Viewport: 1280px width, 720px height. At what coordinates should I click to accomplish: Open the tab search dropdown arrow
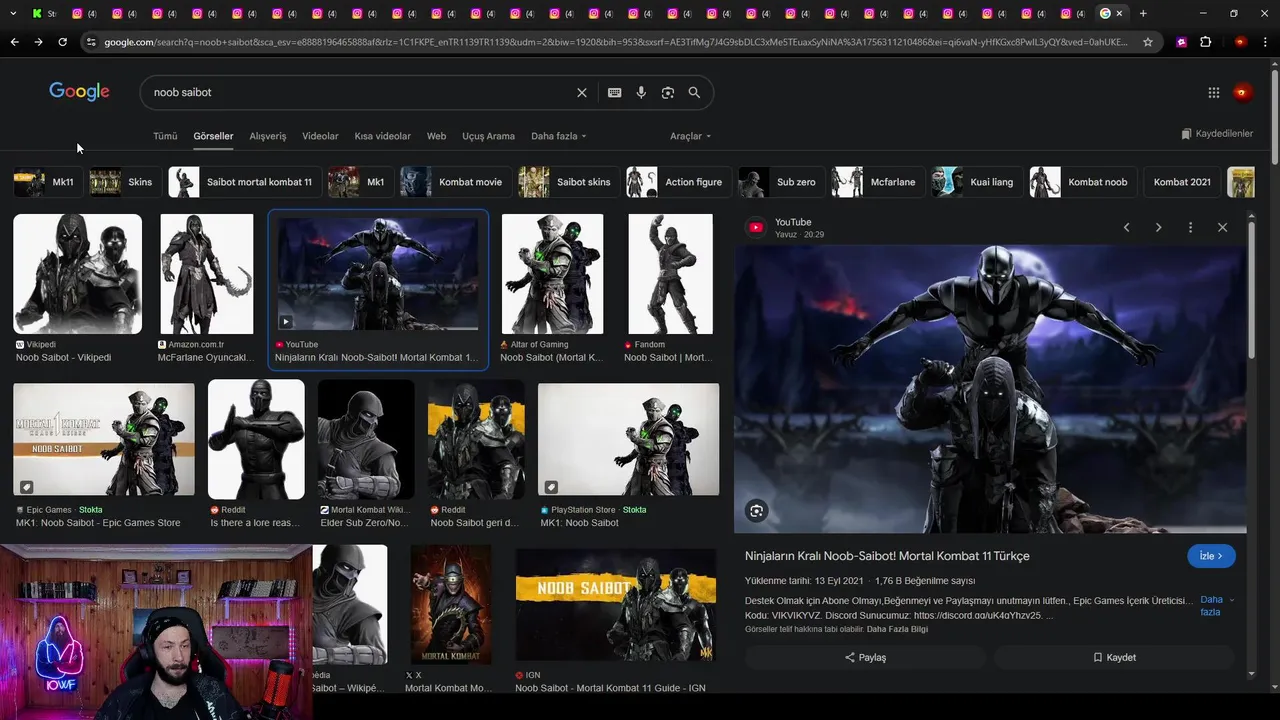14,13
